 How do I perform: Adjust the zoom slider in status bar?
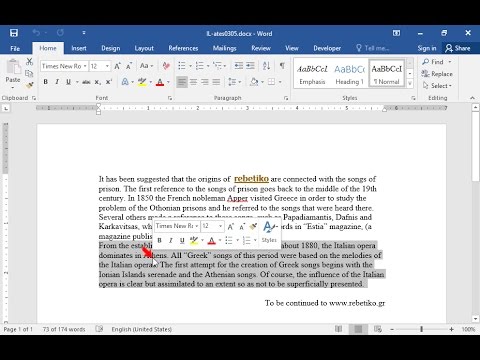421,329
